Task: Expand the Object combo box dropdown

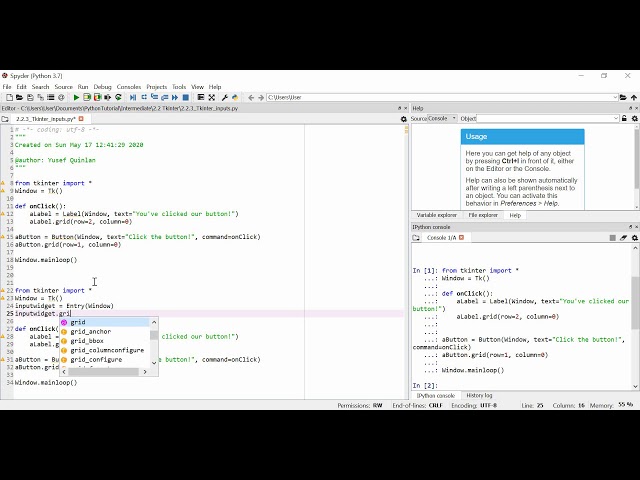Action: pos(616,118)
